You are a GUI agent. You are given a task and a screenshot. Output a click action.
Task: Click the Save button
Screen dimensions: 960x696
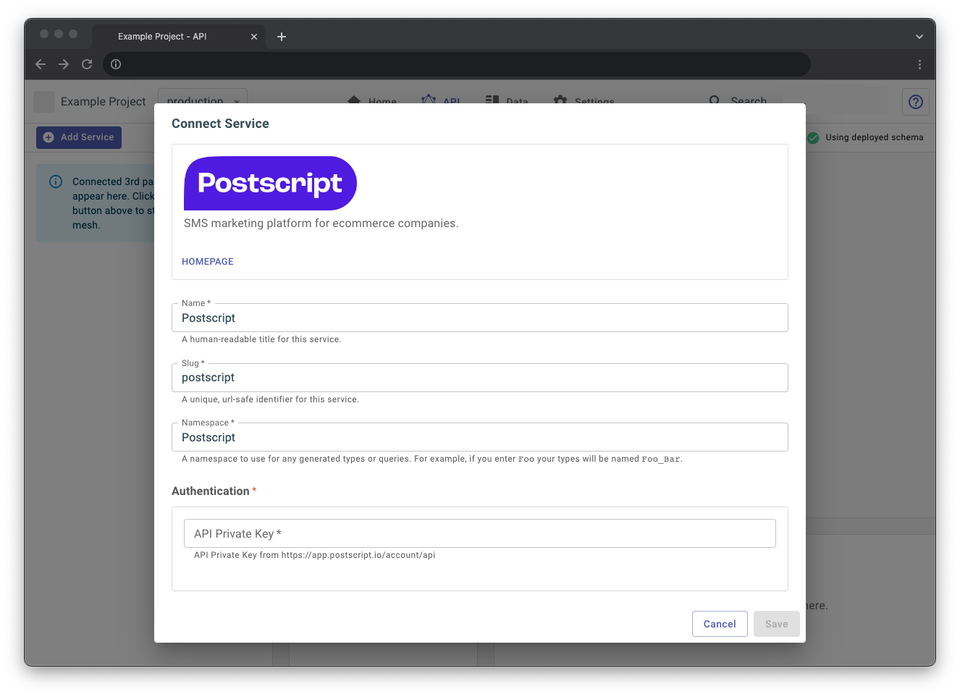coord(776,623)
